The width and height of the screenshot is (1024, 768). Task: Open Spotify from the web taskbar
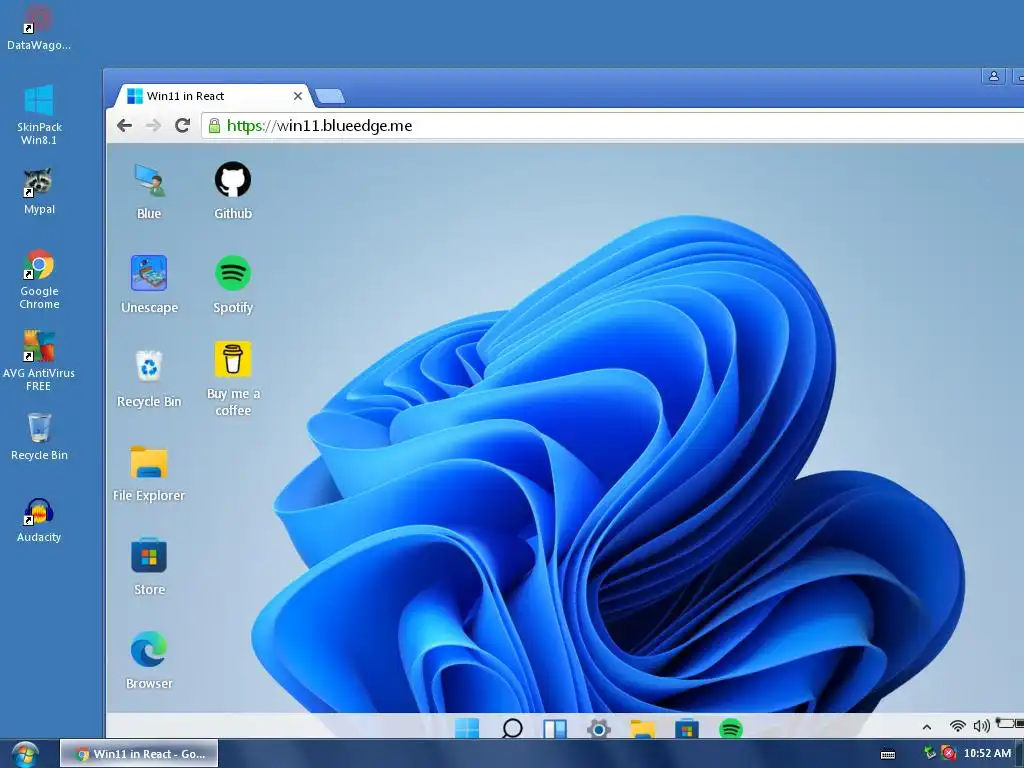click(x=731, y=728)
